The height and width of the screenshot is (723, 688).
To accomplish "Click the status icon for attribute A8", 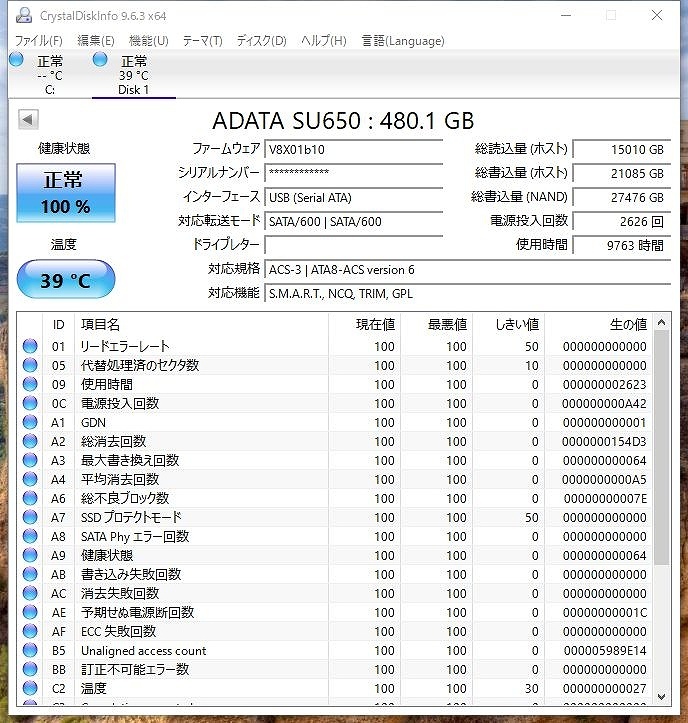I will point(30,536).
